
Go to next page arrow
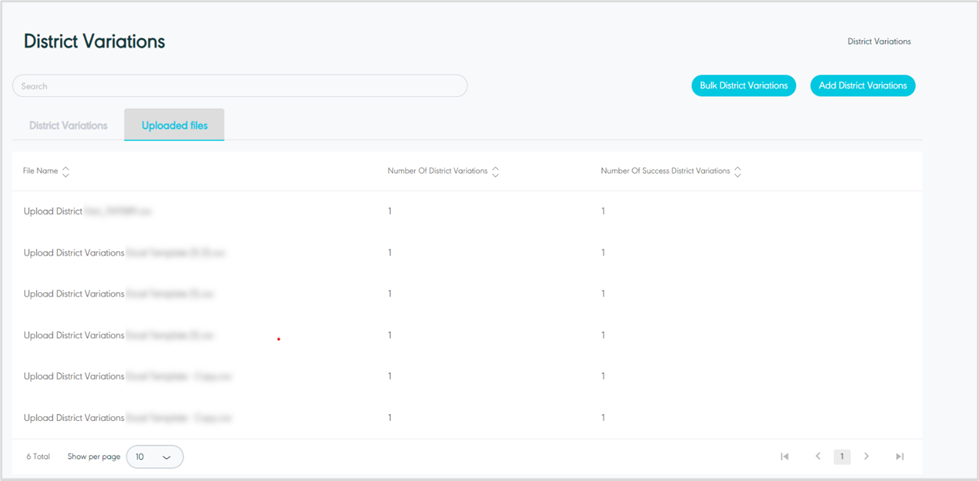pos(866,457)
